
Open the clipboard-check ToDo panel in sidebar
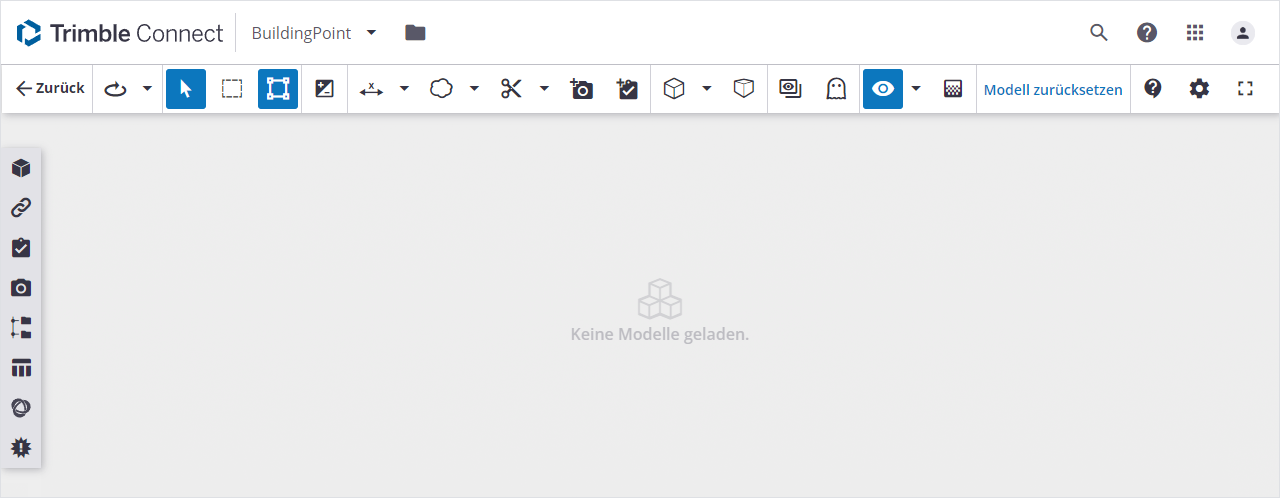coord(21,248)
